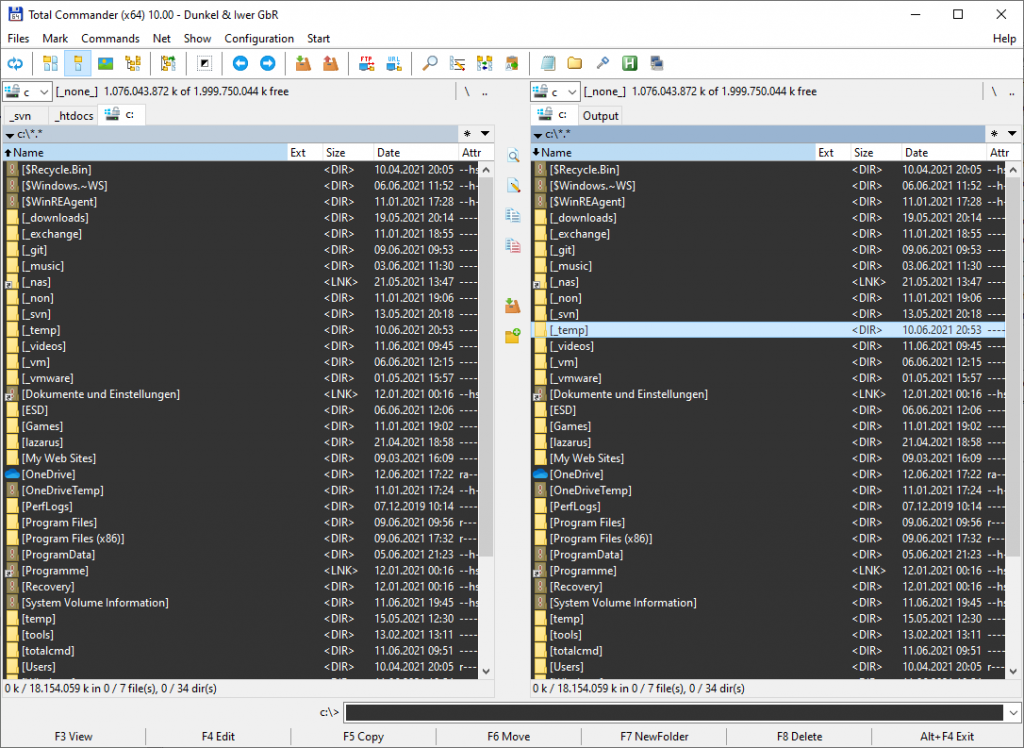Toggle thumbnail view mode
This screenshot has height=748, width=1024.
104,63
